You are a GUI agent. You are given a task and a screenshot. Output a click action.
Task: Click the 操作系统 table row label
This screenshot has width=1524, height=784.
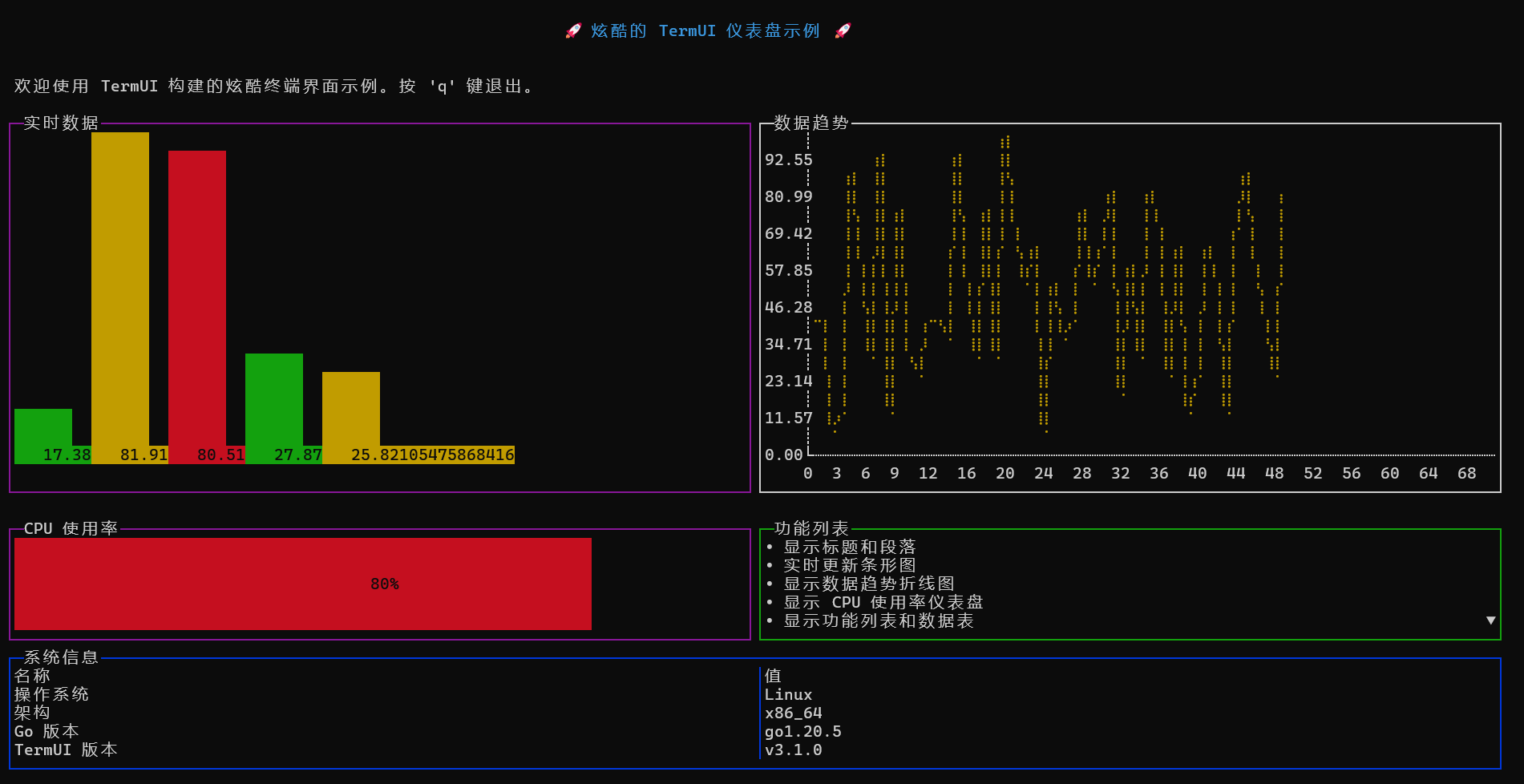pyautogui.click(x=51, y=694)
